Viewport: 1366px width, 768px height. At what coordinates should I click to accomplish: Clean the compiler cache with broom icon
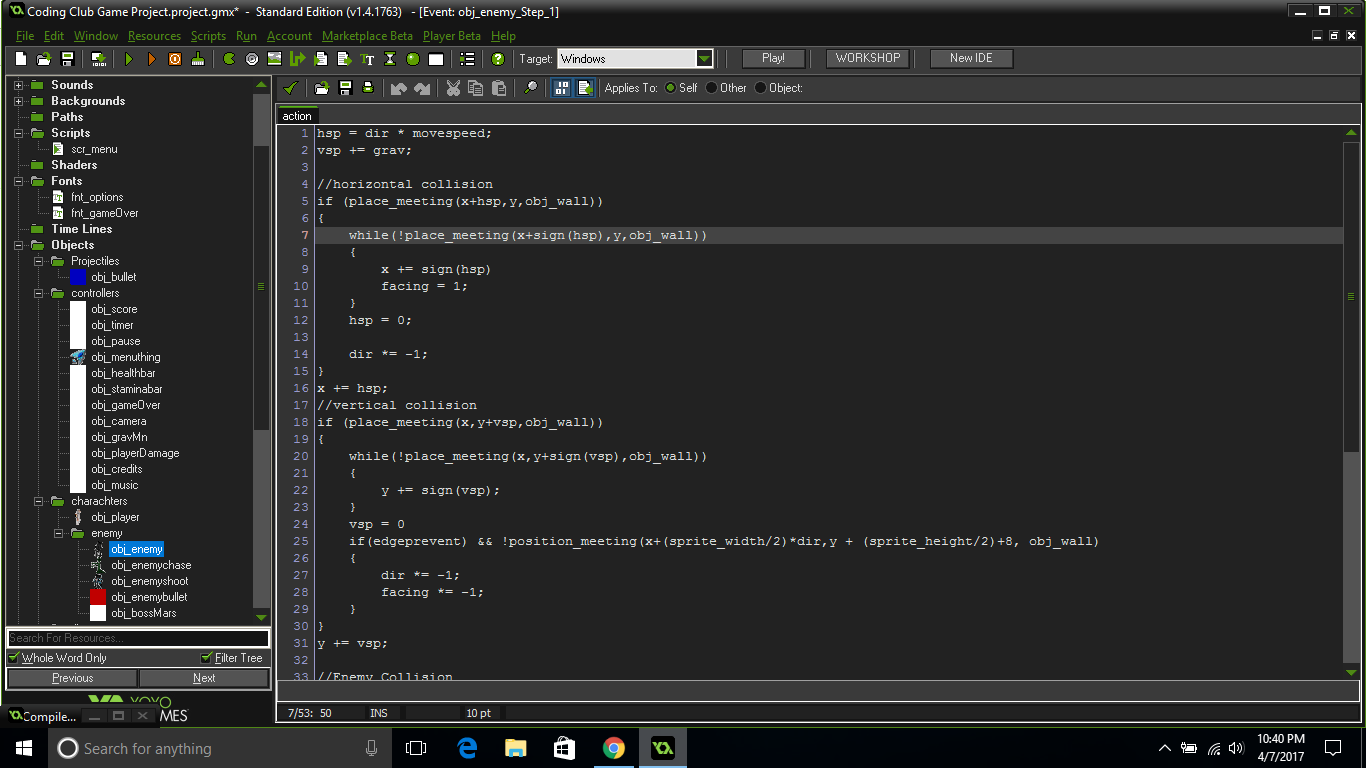coord(196,58)
